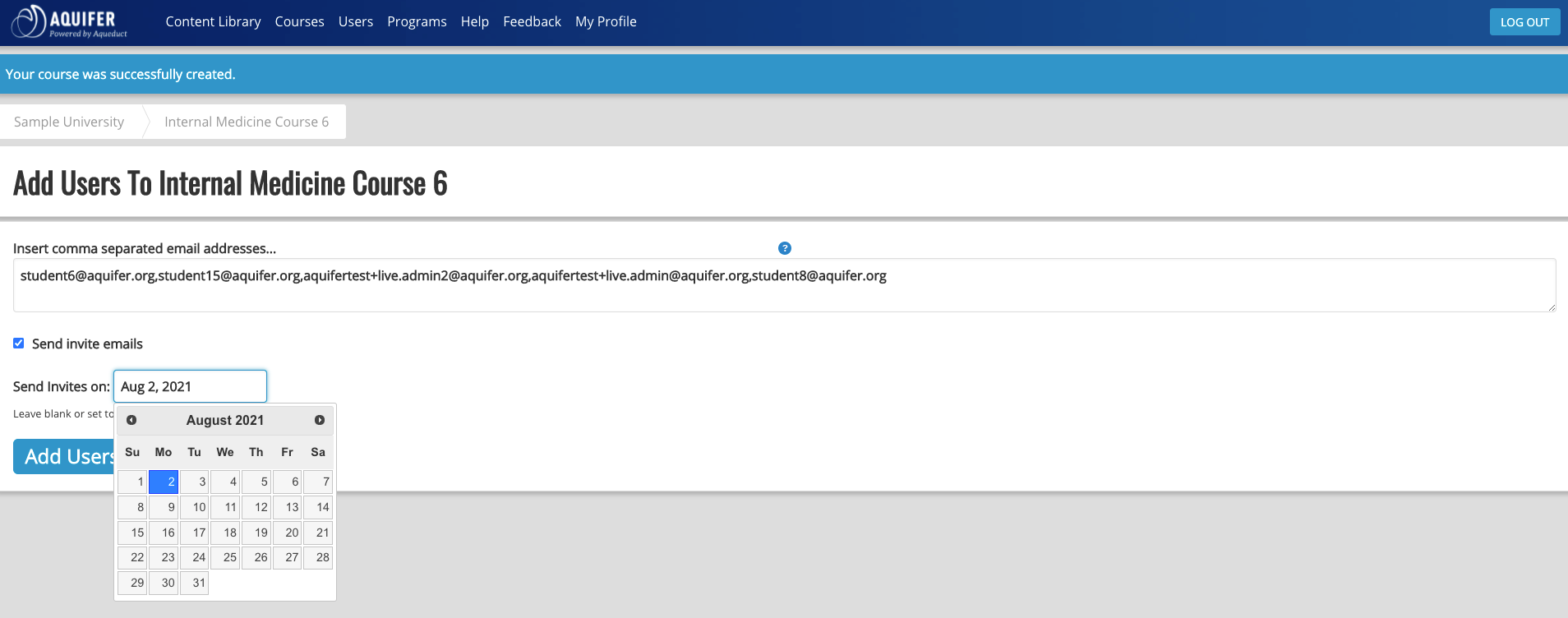
Task: Select August 11 in calendar
Action: point(225,507)
